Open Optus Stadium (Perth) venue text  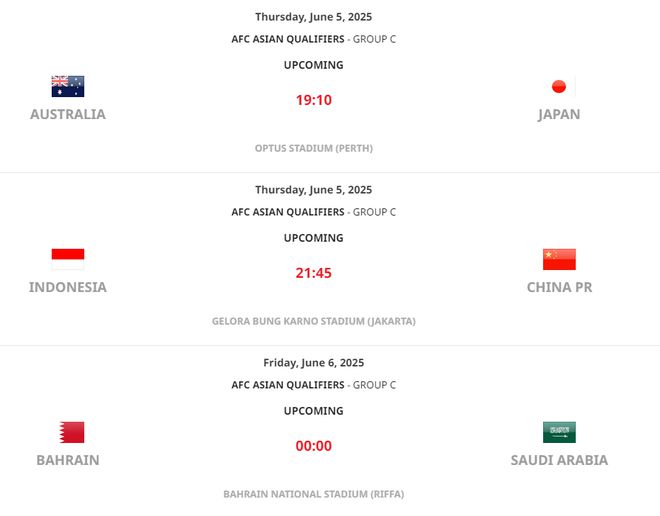[x=313, y=148]
